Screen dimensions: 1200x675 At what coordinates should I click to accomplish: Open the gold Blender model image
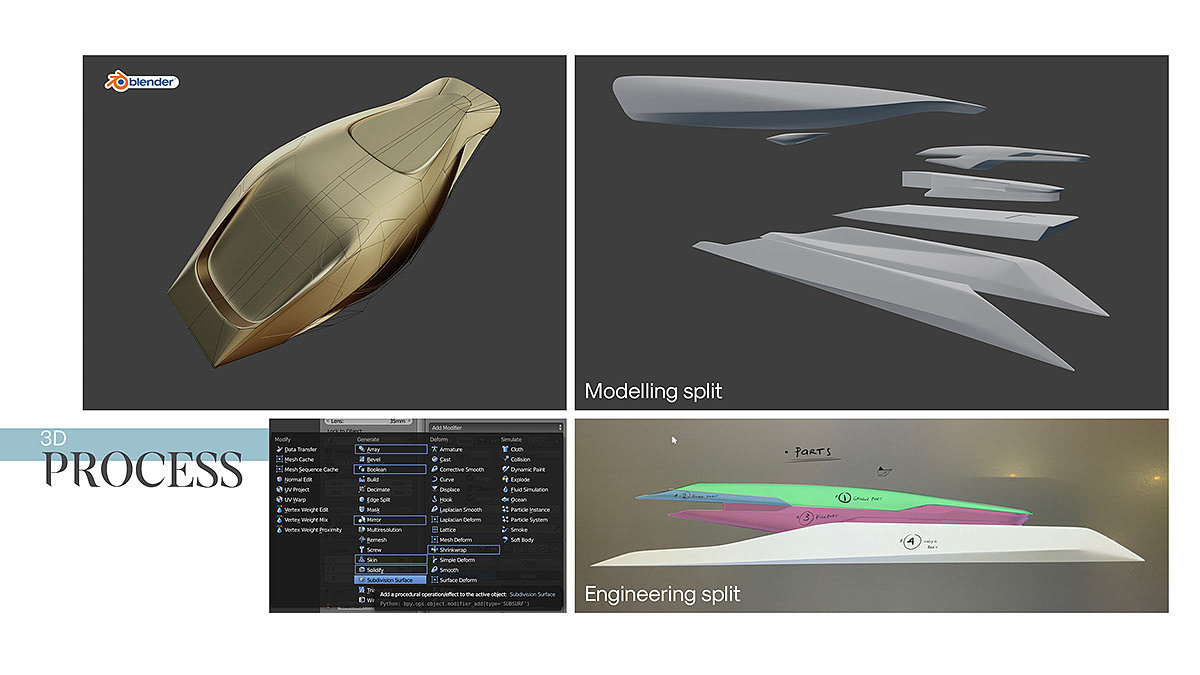tap(325, 232)
